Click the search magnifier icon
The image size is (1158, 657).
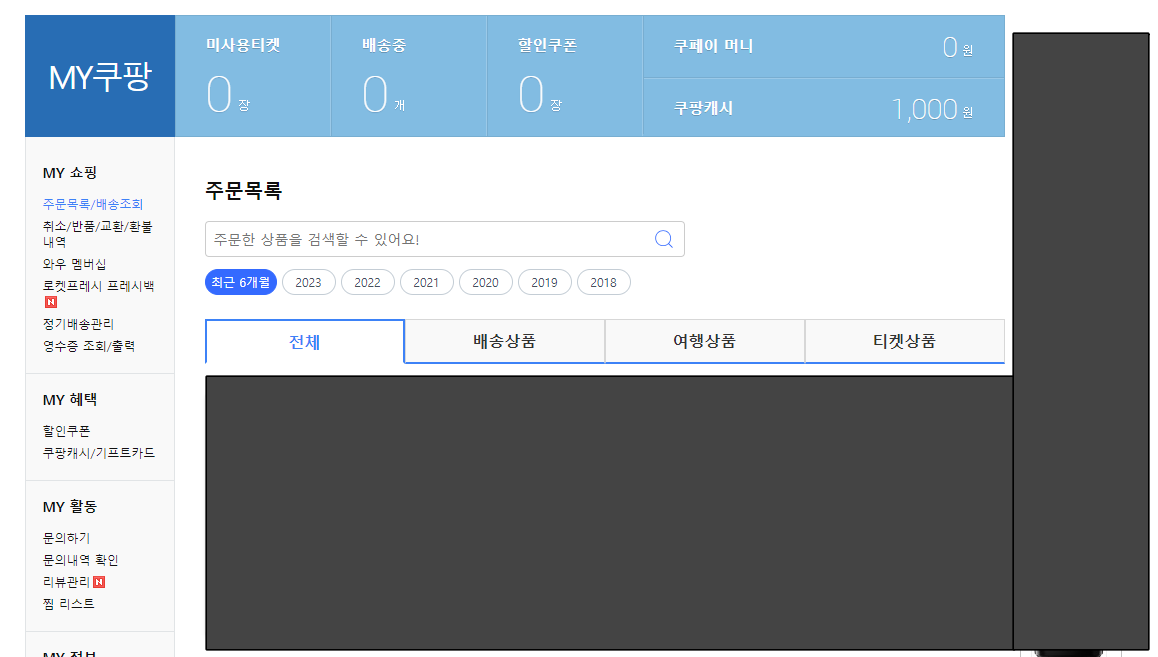(663, 239)
